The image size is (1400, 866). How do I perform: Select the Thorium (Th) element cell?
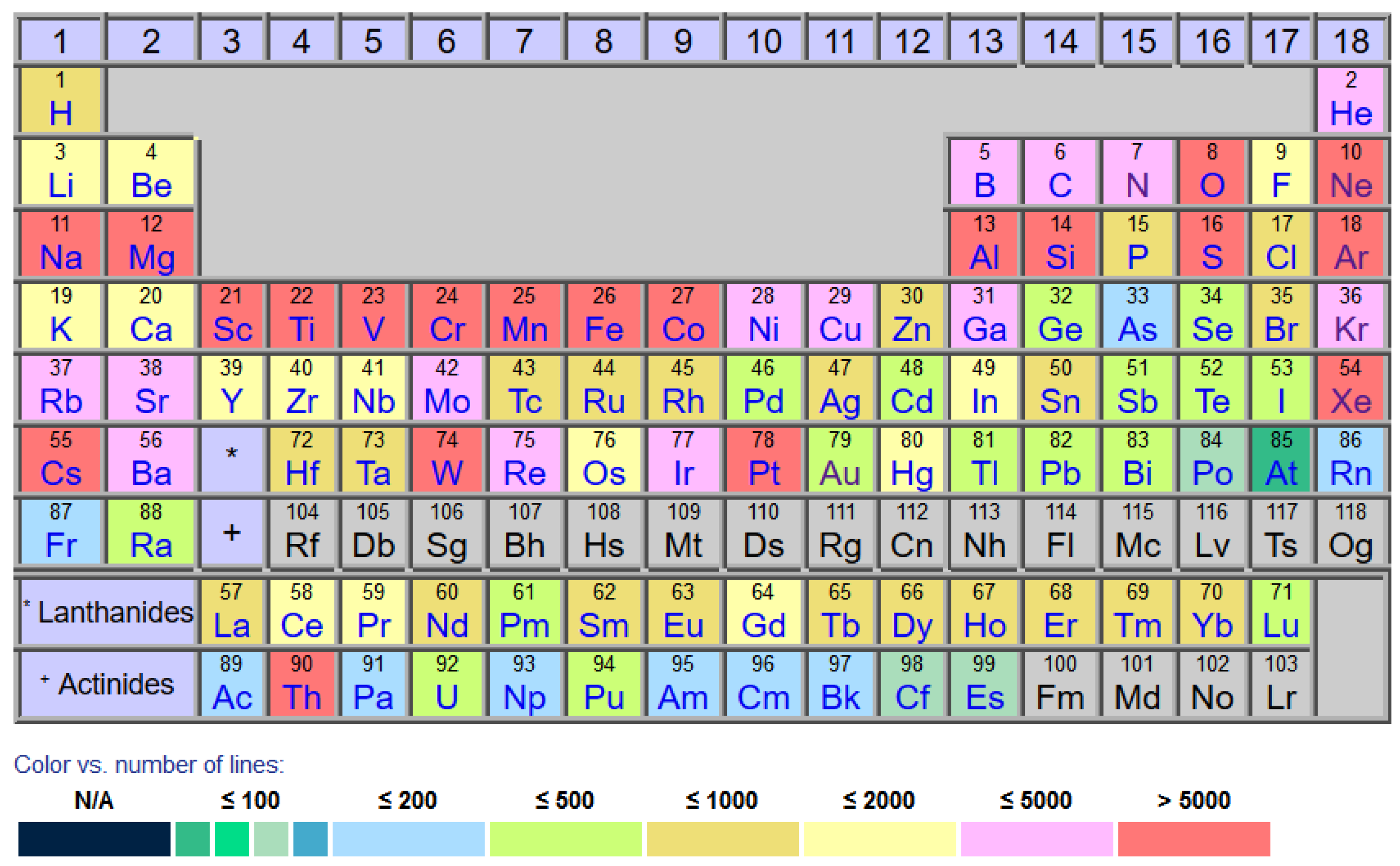(301, 684)
